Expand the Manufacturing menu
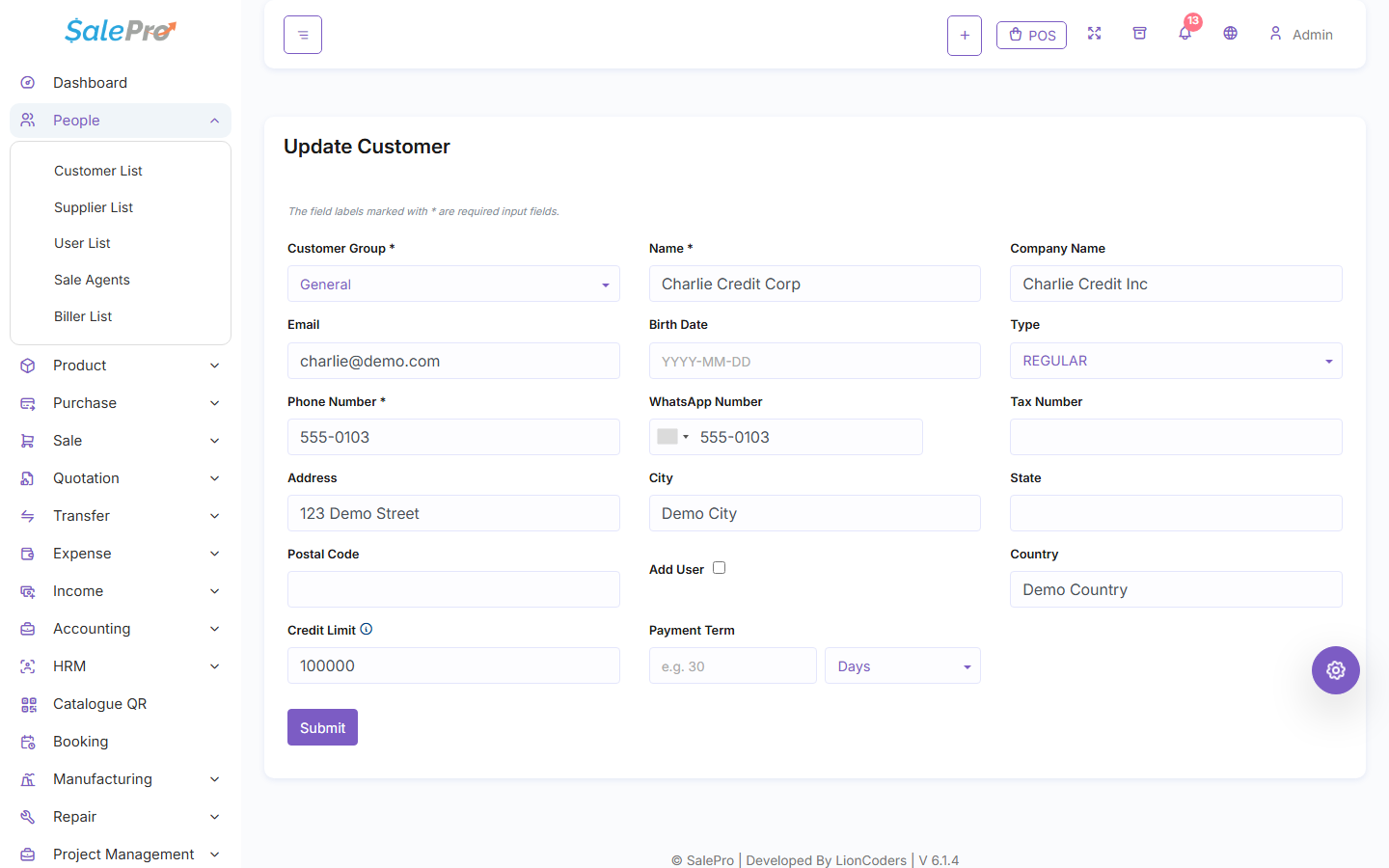Viewport: 1389px width, 868px height. [x=121, y=779]
